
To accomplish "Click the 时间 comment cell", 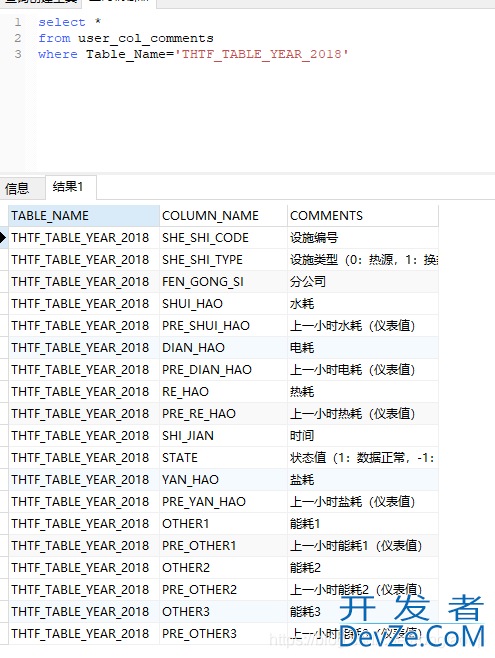I will [x=363, y=436].
